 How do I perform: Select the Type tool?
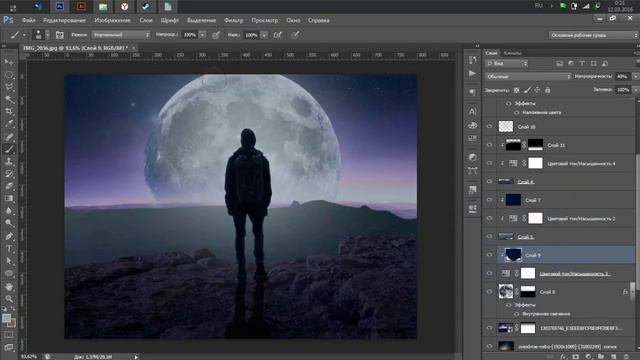[9, 249]
